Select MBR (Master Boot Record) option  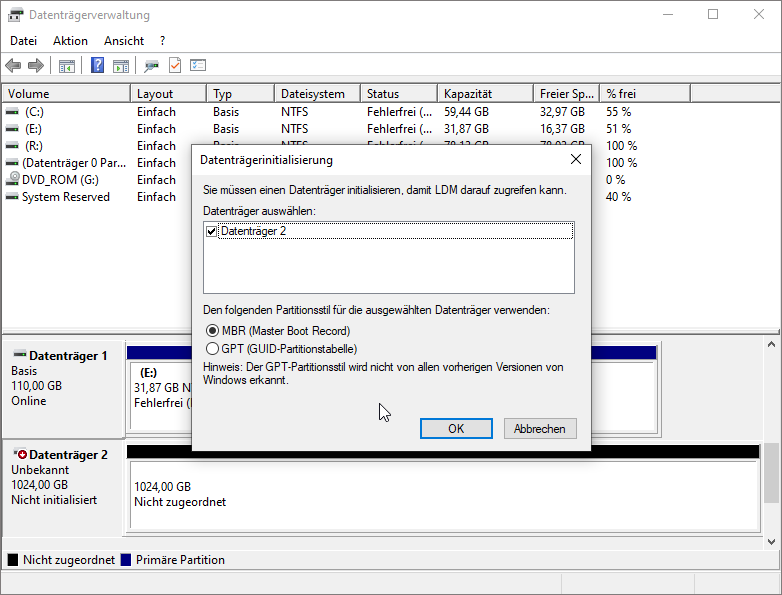click(212, 330)
